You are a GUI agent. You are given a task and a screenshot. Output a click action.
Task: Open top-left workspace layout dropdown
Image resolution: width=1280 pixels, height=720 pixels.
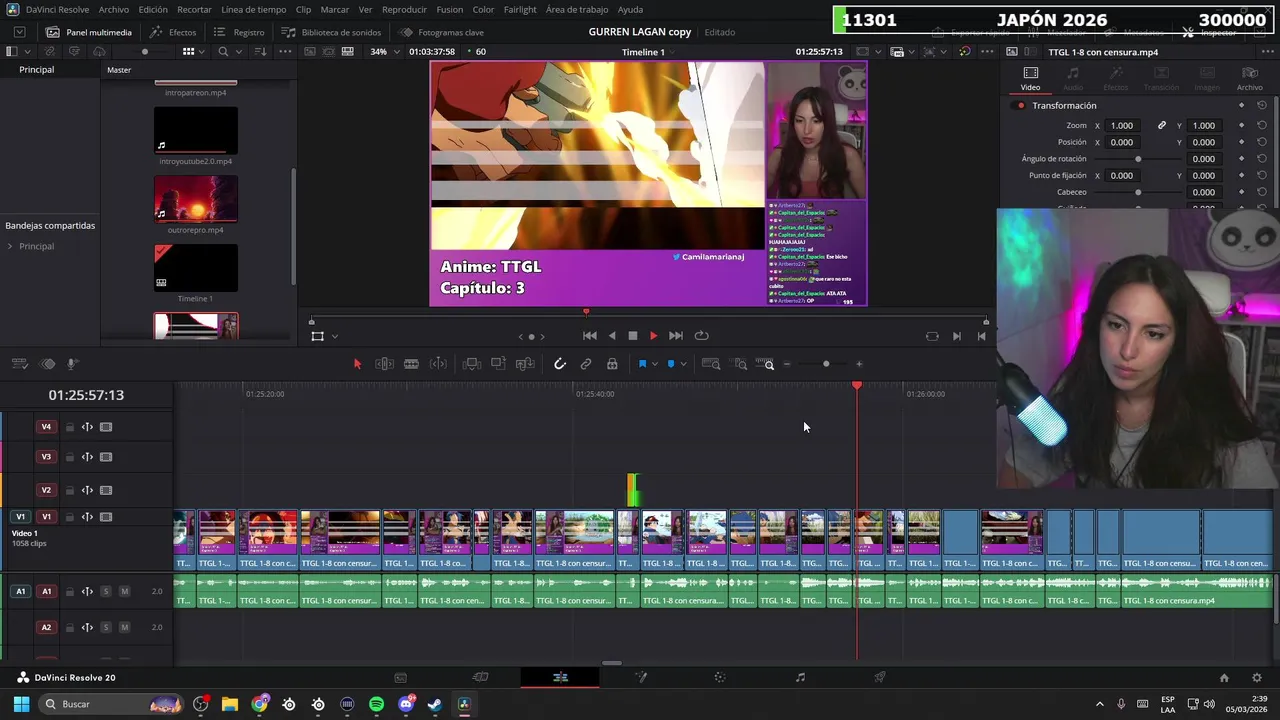coord(19,32)
